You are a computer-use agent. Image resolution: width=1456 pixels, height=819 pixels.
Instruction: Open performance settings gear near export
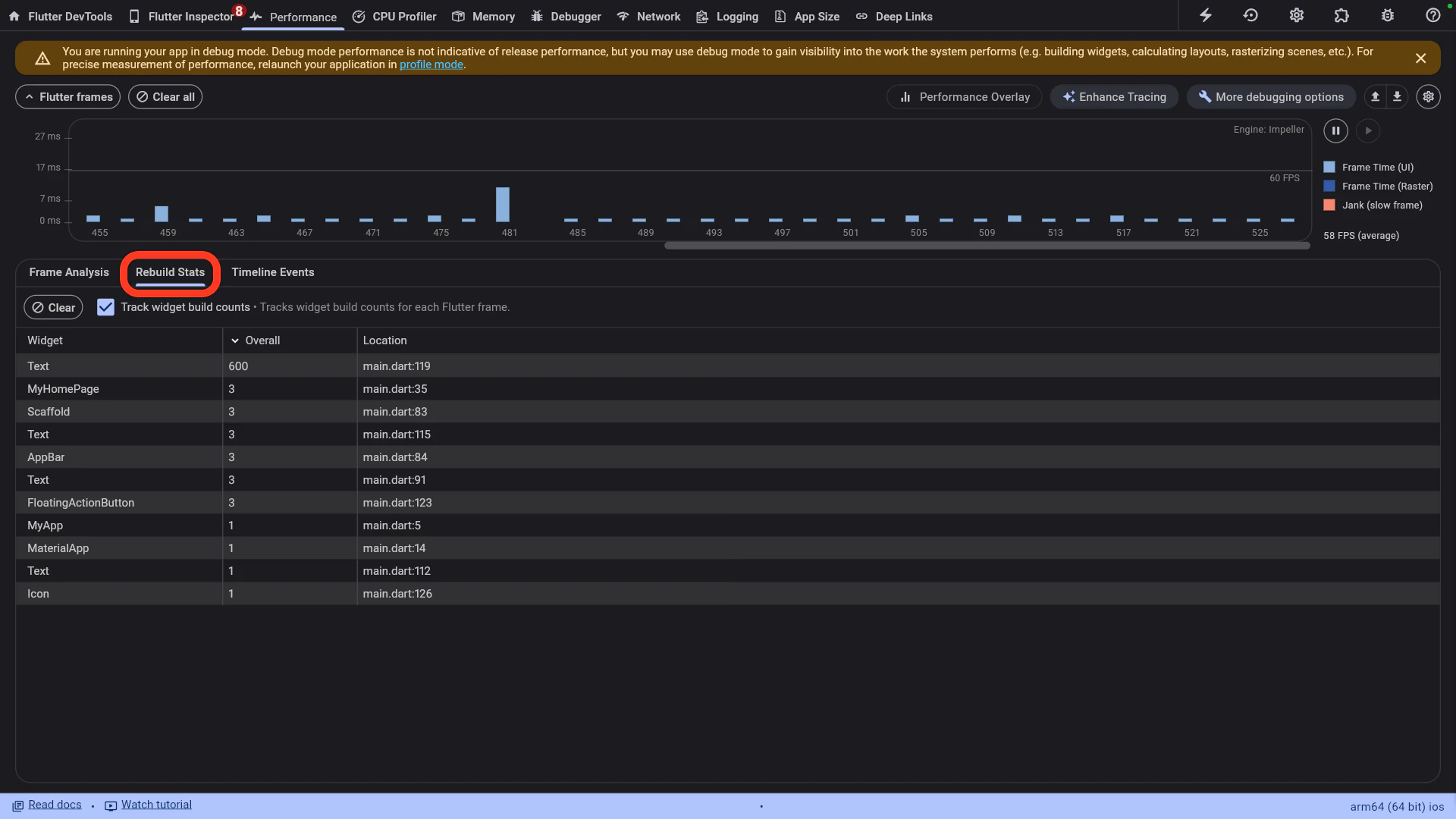(x=1428, y=96)
